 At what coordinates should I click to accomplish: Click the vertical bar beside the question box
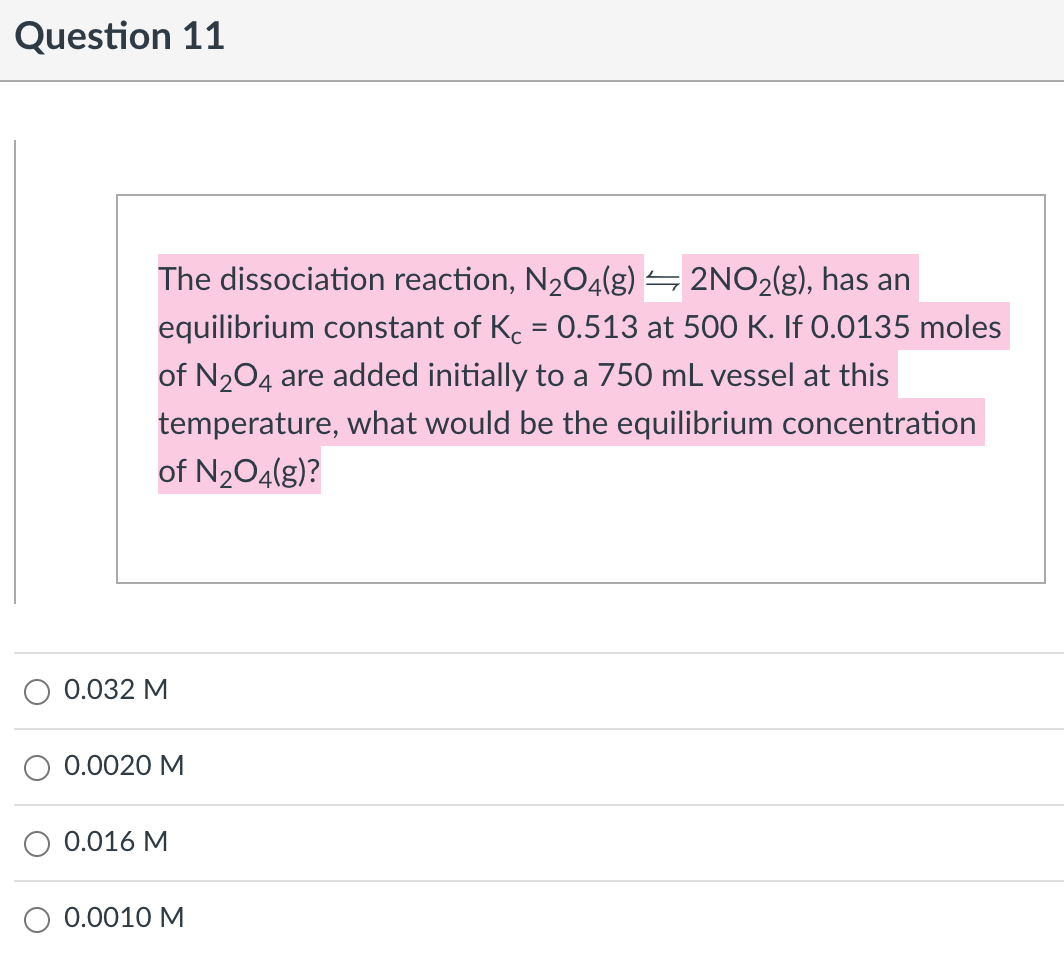(x=16, y=370)
